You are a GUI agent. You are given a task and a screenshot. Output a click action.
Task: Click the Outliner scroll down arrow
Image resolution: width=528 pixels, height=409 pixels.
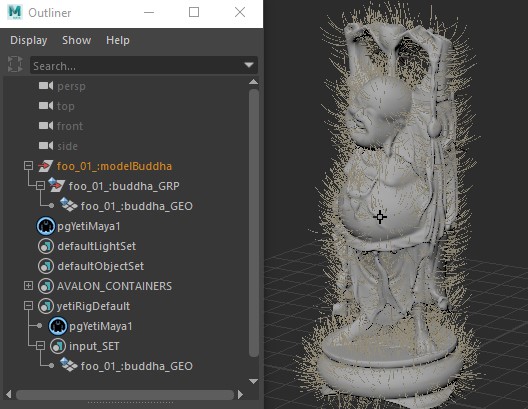(x=254, y=381)
